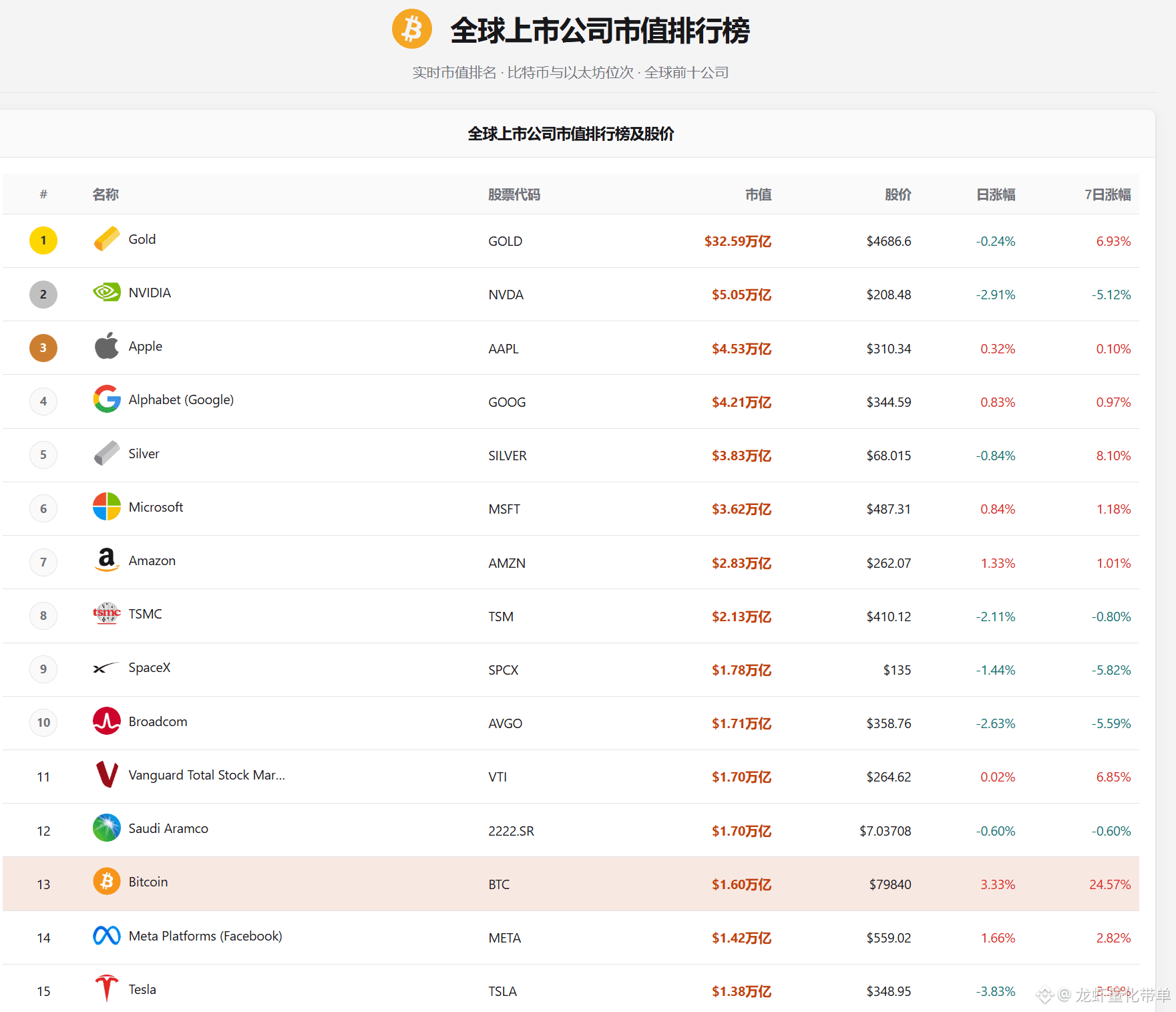Click the Silver bar icon

click(107, 454)
